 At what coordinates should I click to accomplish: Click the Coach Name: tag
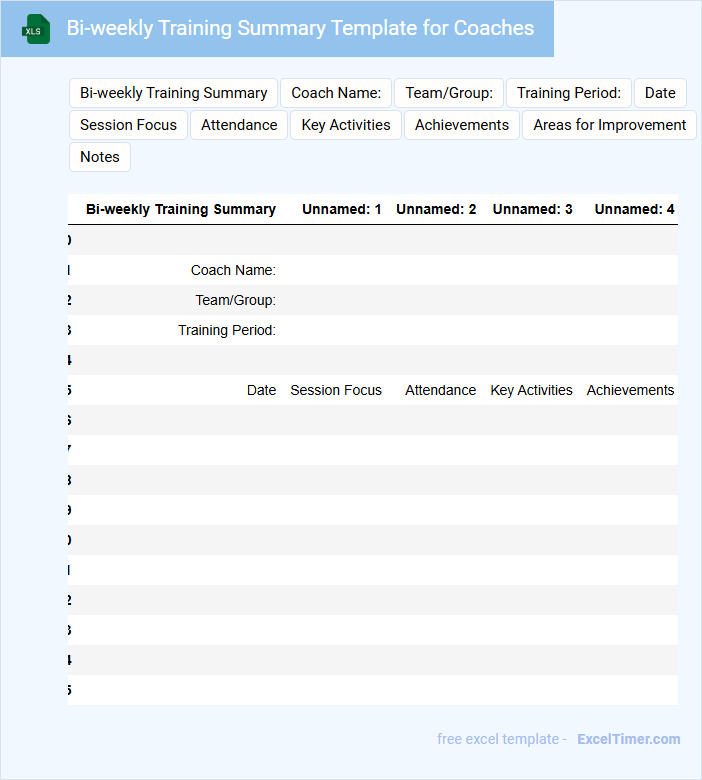336,93
